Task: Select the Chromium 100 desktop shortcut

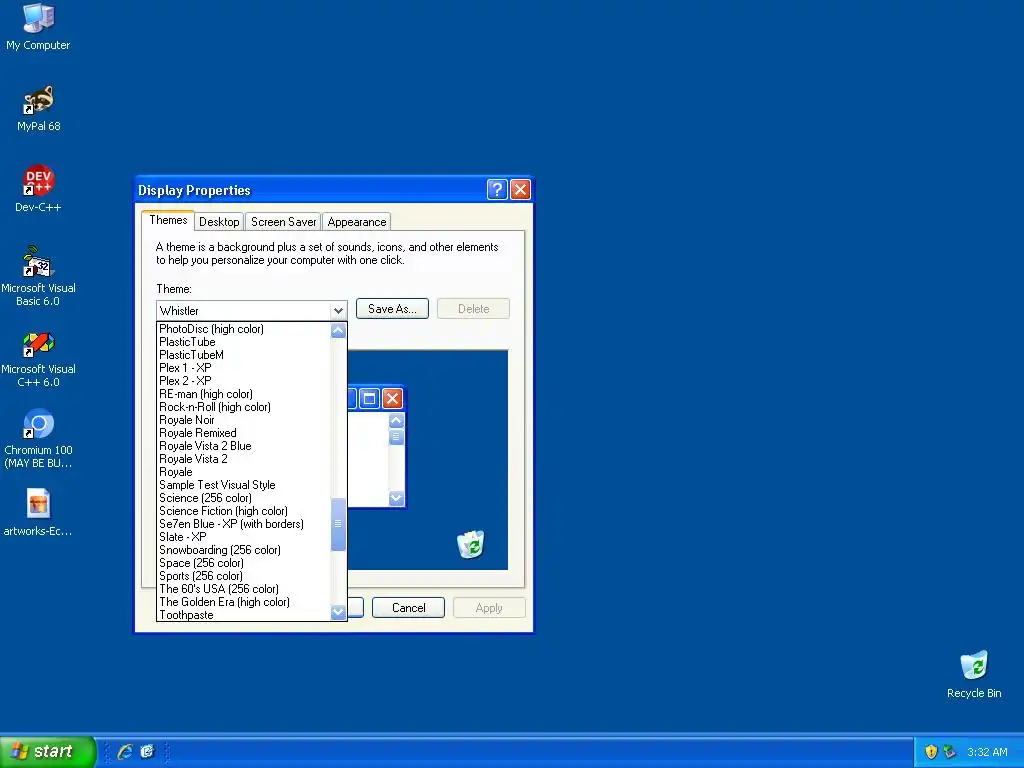Action: click(38, 439)
